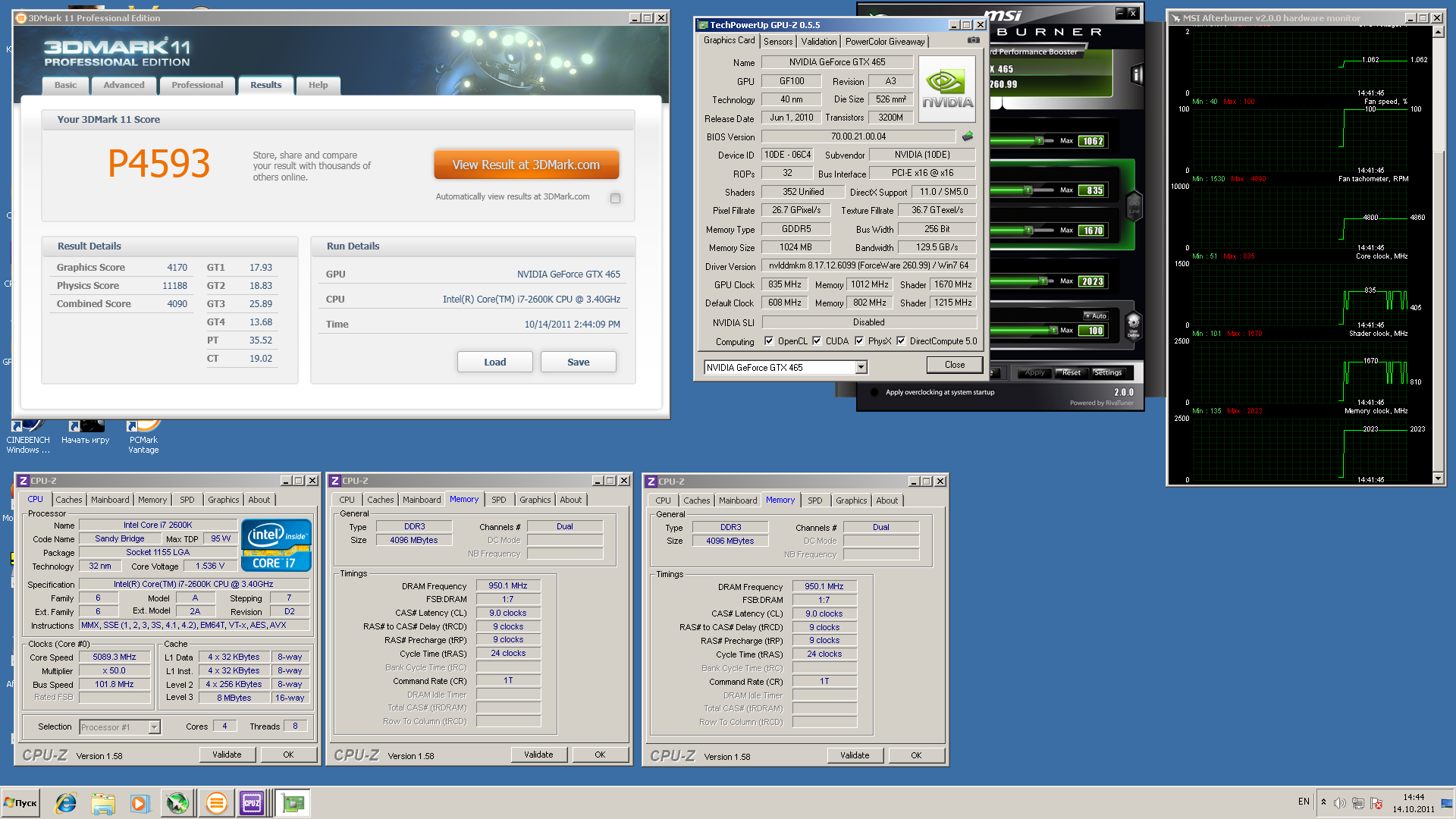Screen dimensions: 1456x819
Task: Click the BIOS save chip icon in GPU-Z
Action: (968, 136)
